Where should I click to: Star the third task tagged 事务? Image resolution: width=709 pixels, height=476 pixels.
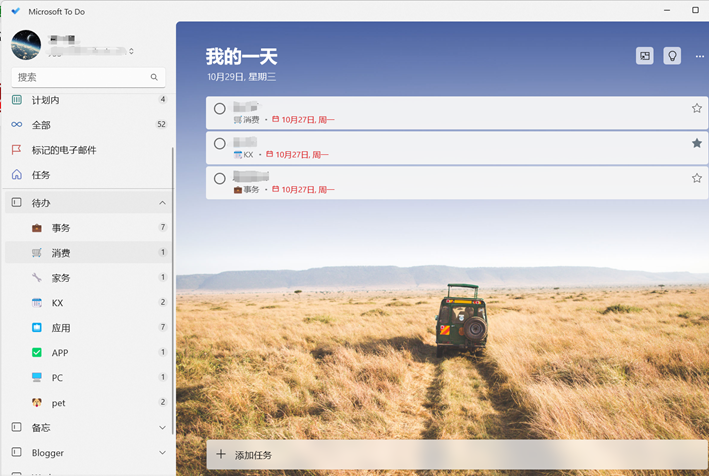click(x=697, y=178)
